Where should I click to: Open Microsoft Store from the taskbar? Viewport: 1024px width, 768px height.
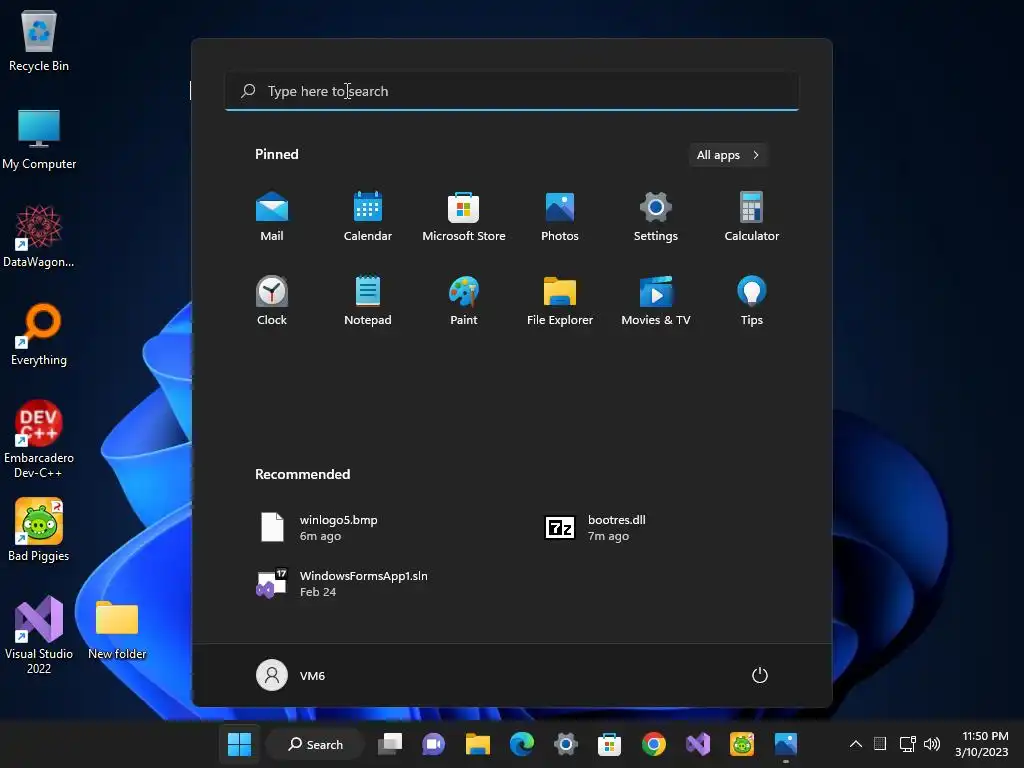coord(609,744)
